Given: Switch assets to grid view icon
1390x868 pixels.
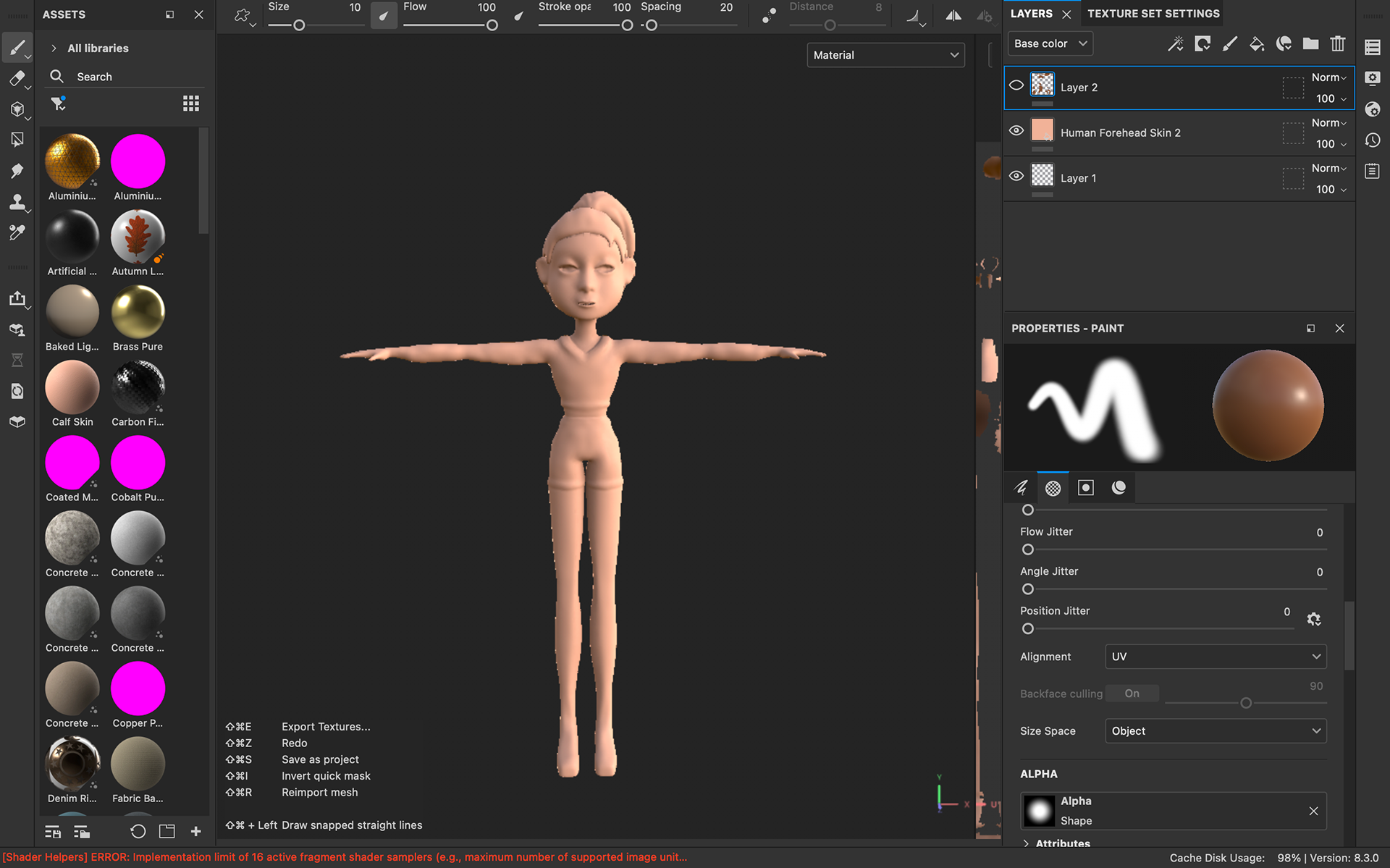Looking at the screenshot, I should pyautogui.click(x=191, y=104).
